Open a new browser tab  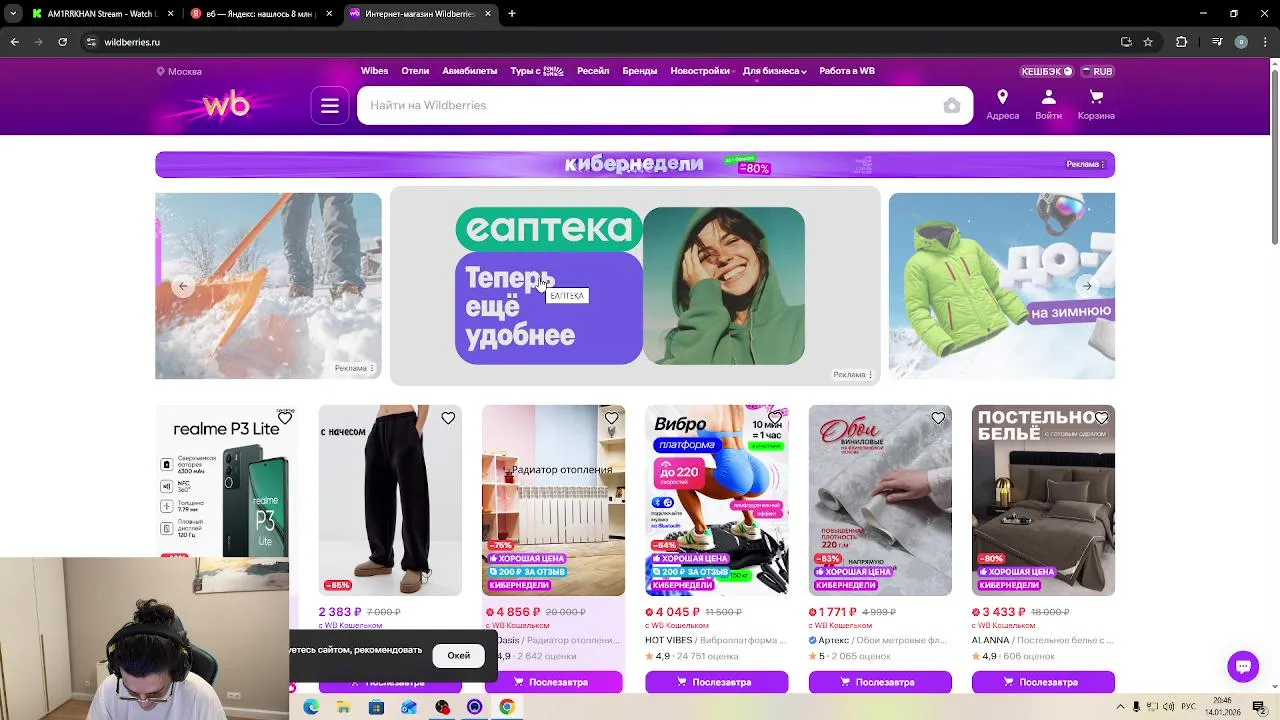(512, 14)
